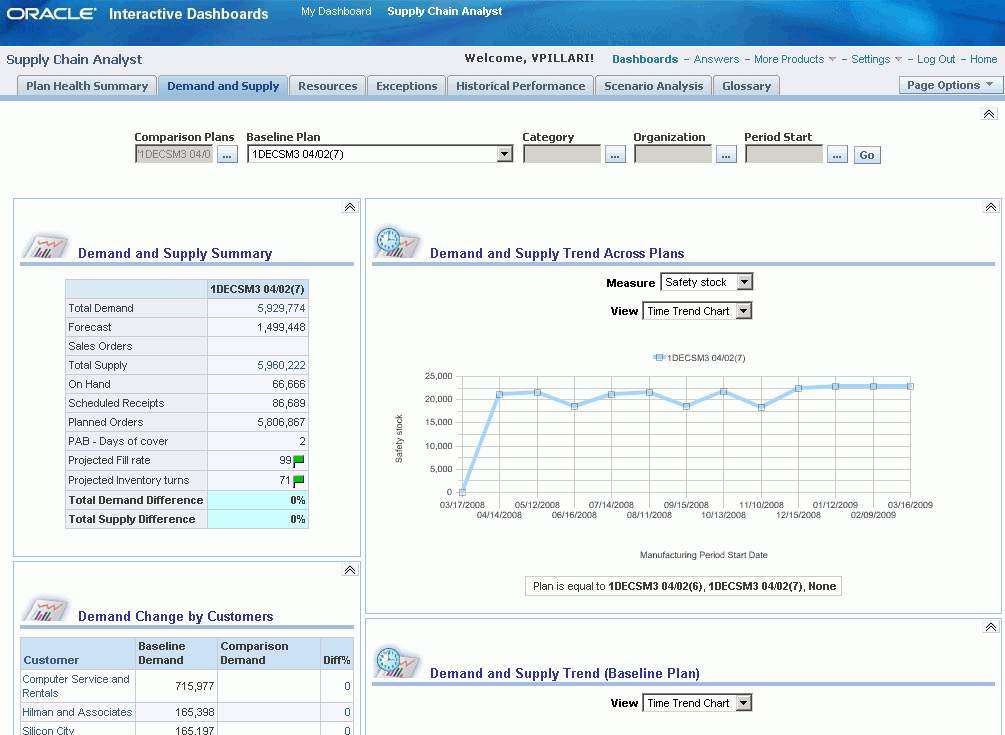The width and height of the screenshot is (1005, 735).
Task: Collapse Demand and Supply Summary section
Action: tap(349, 207)
